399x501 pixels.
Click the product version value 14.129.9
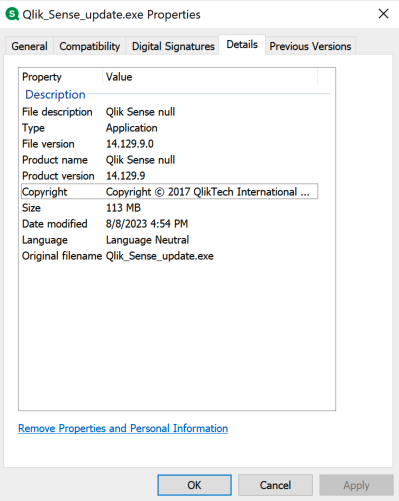126,176
